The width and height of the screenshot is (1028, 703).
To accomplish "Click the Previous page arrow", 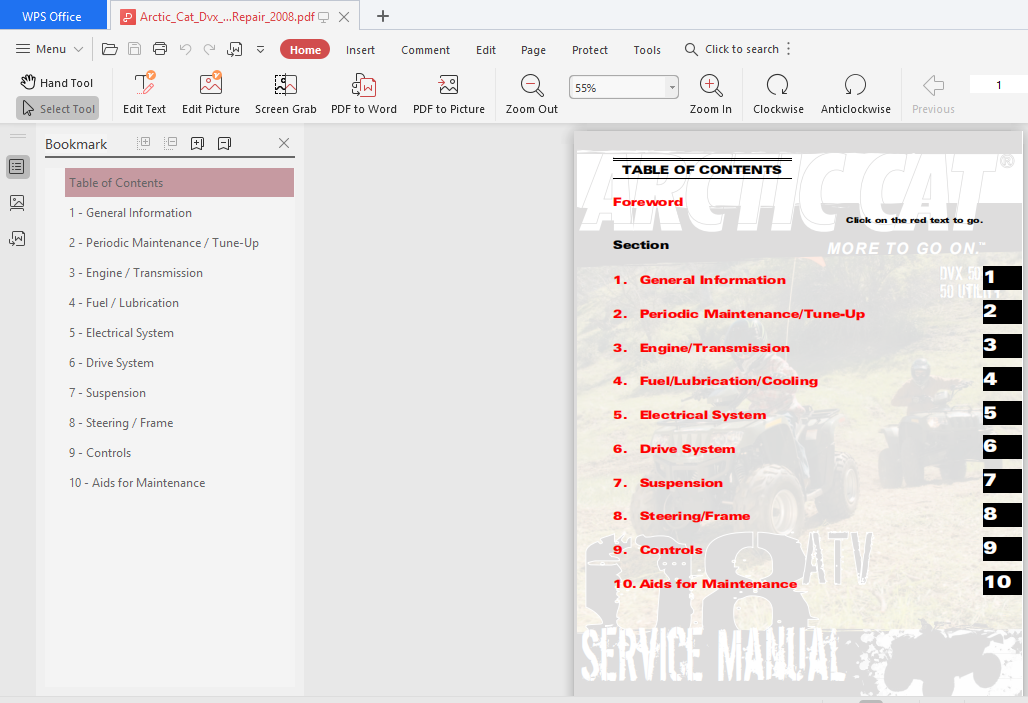I will [933, 93].
